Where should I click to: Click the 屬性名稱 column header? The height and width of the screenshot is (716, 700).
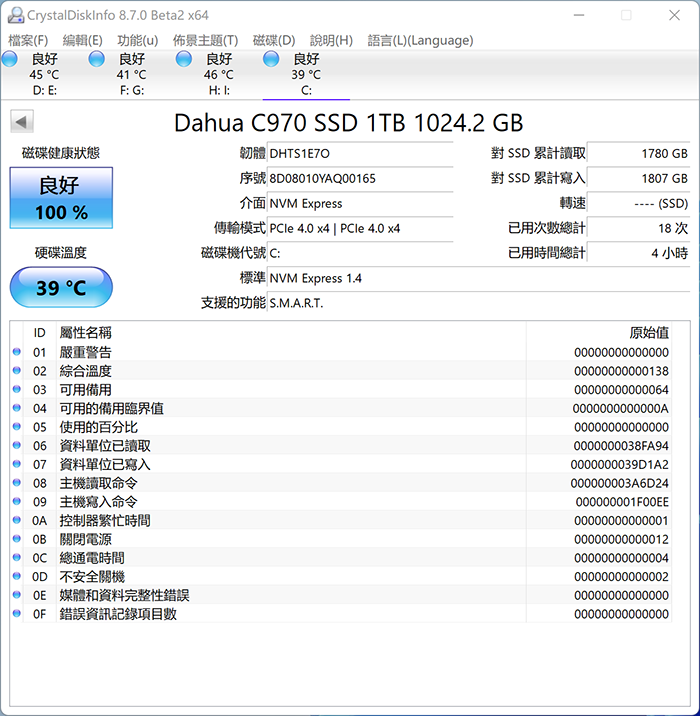click(291, 333)
